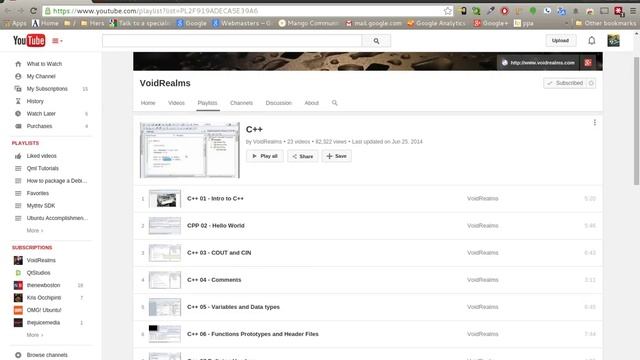Click thumbnail of C++ 03 video
Viewport: 640px width, 360px height.
164,253
